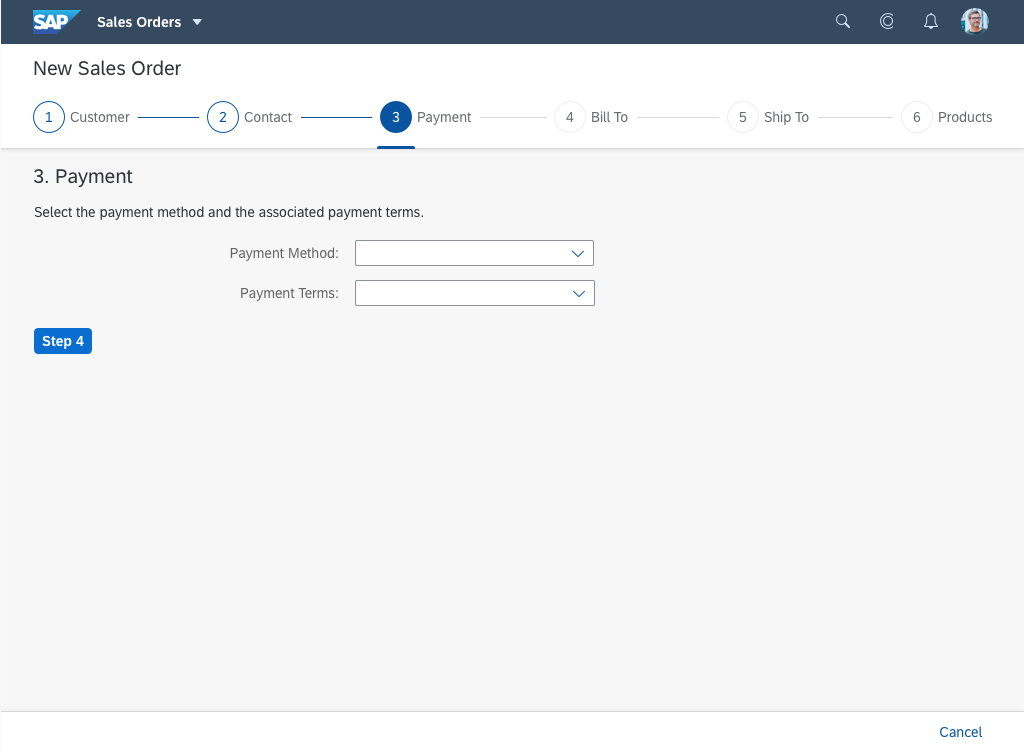
Task: Click the SAP logo
Action: [x=55, y=22]
